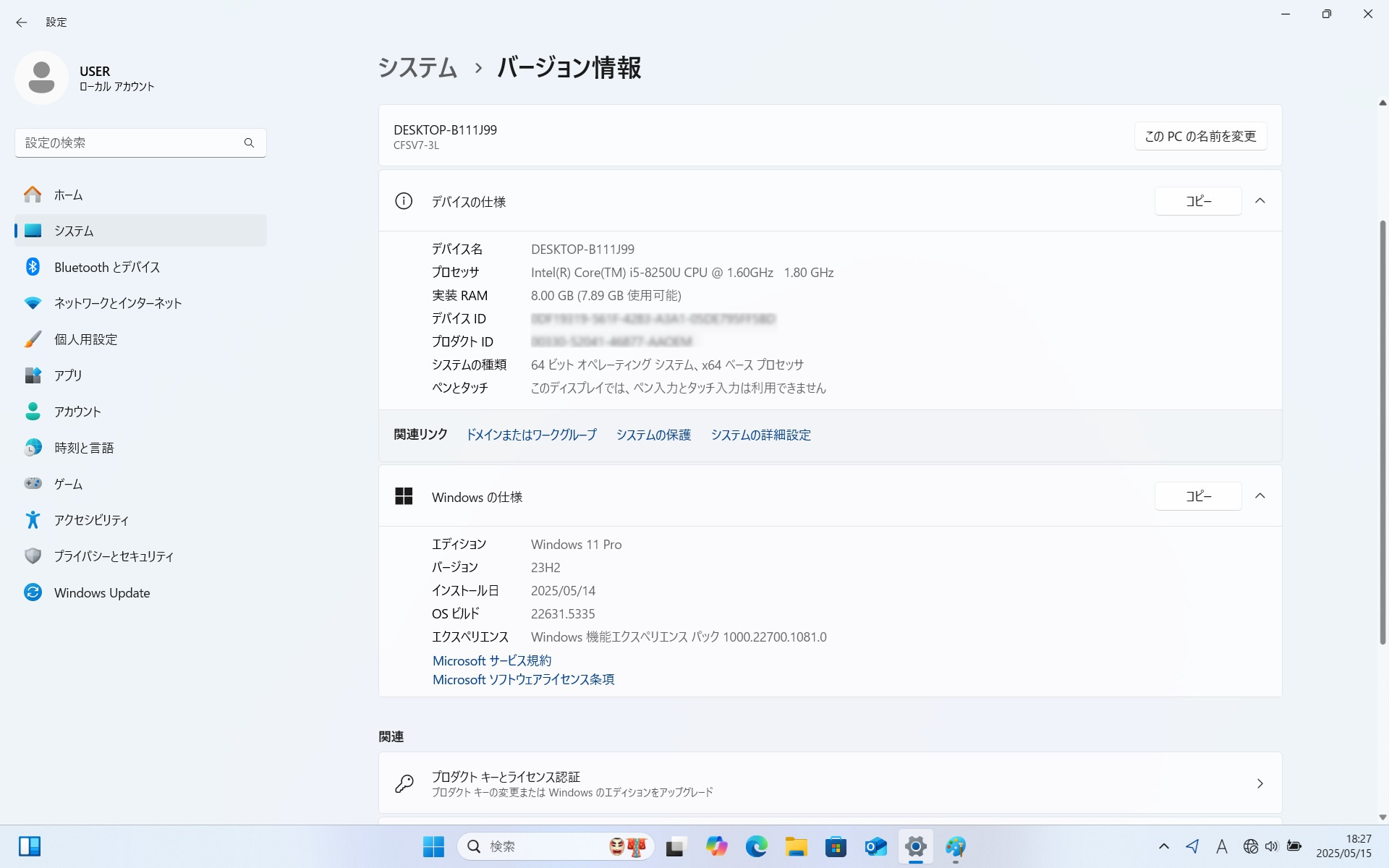Click the info icon beside デバイスの仕様
The image size is (1389, 868).
coord(404,201)
